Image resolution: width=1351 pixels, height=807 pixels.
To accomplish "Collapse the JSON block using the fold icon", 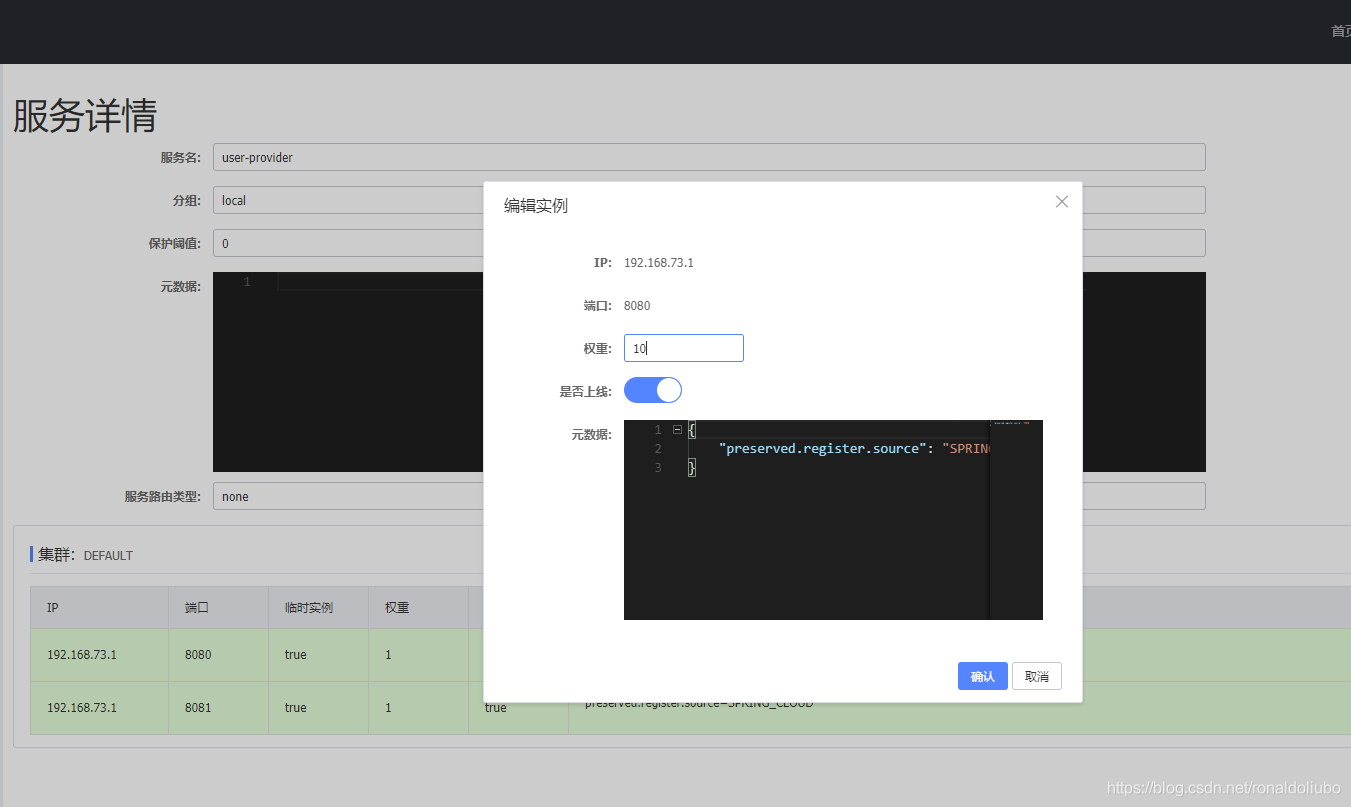I will pyautogui.click(x=677, y=429).
